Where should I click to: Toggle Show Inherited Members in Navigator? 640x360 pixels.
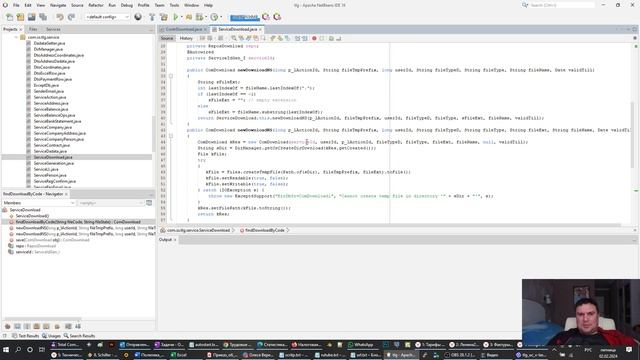[x=7, y=327]
